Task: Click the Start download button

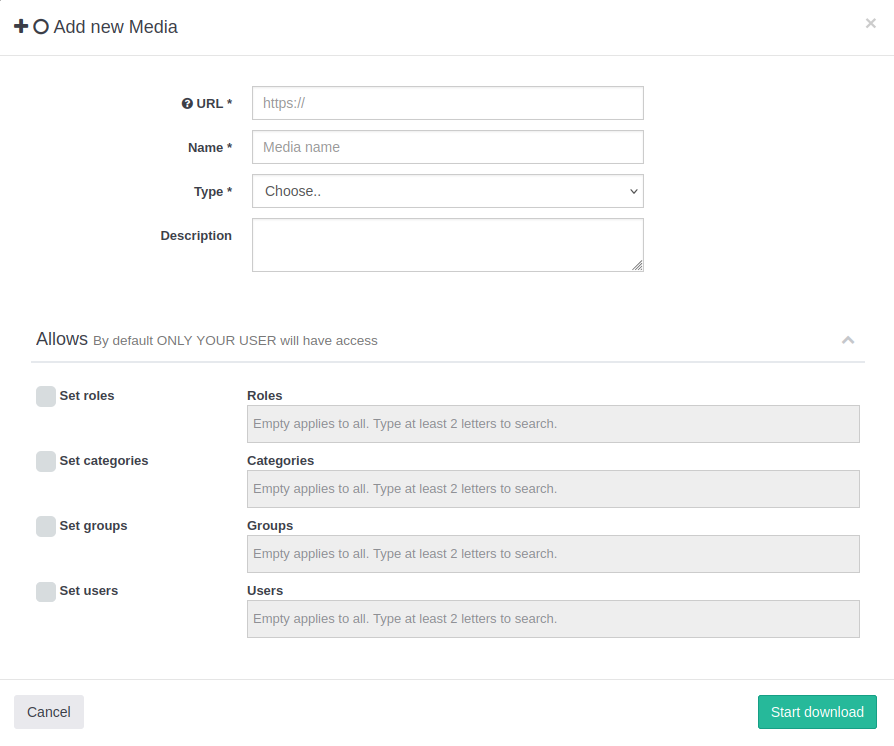Action: coord(817,712)
